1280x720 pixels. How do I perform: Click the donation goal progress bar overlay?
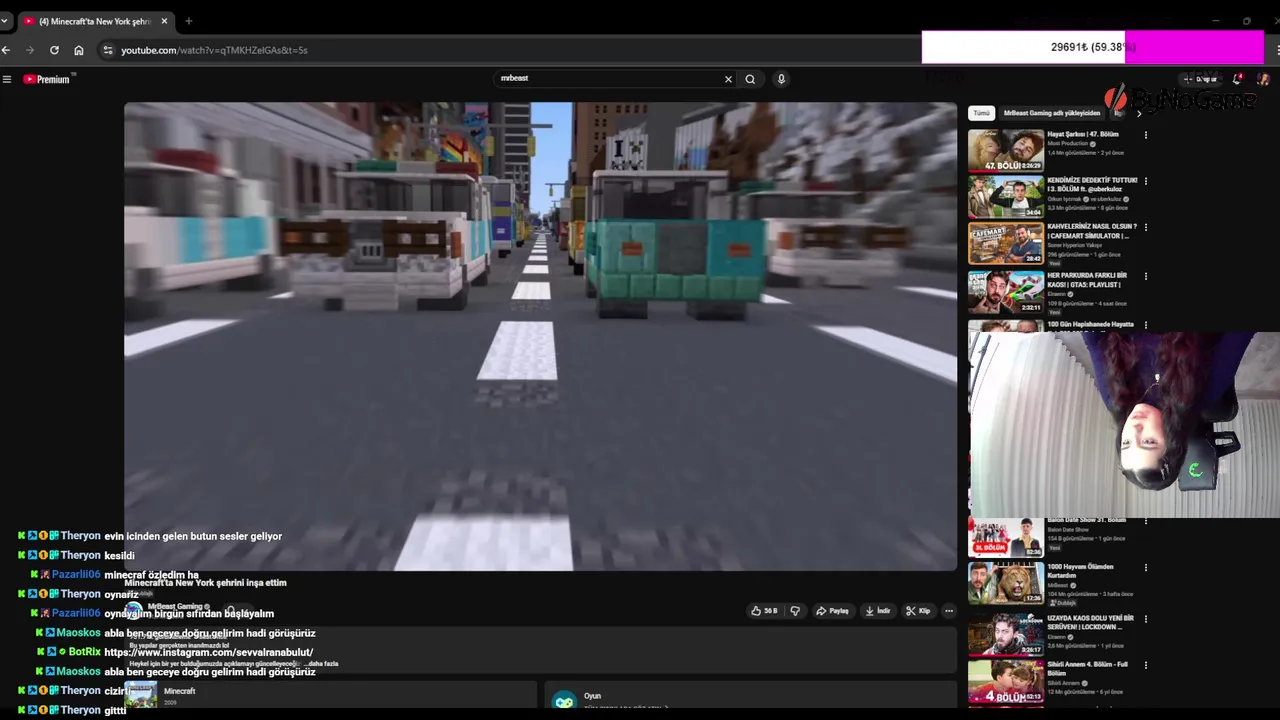click(x=1092, y=47)
